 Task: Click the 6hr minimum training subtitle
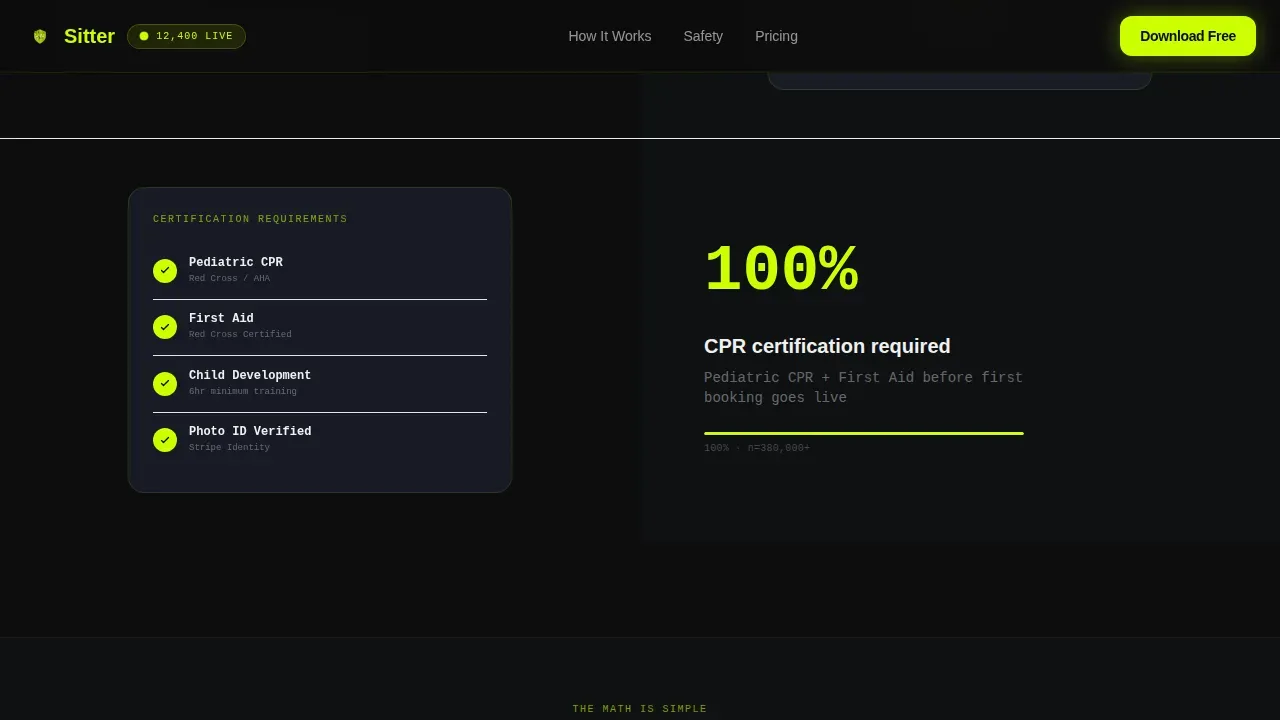243,392
